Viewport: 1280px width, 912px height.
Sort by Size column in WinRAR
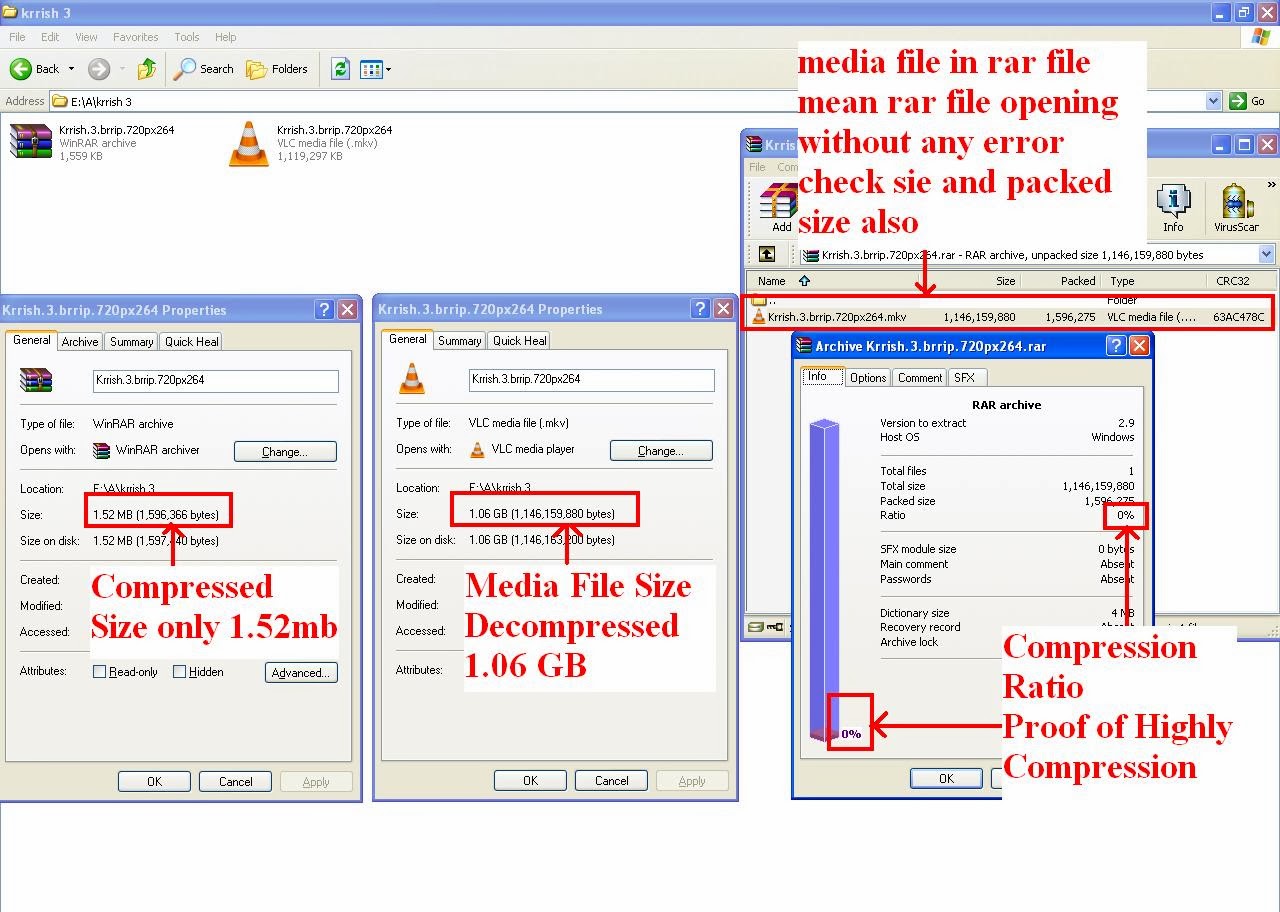pyautogui.click(x=1005, y=281)
